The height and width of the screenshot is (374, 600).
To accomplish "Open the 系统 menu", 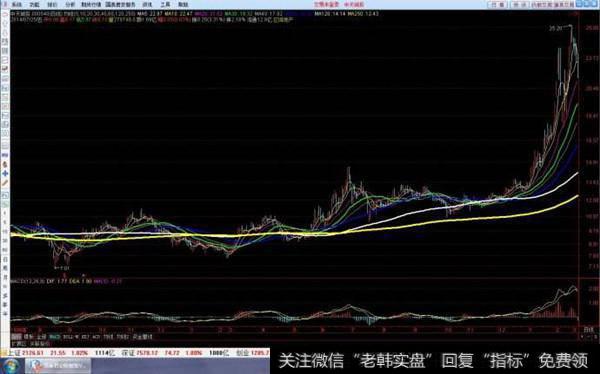I will click(16, 5).
